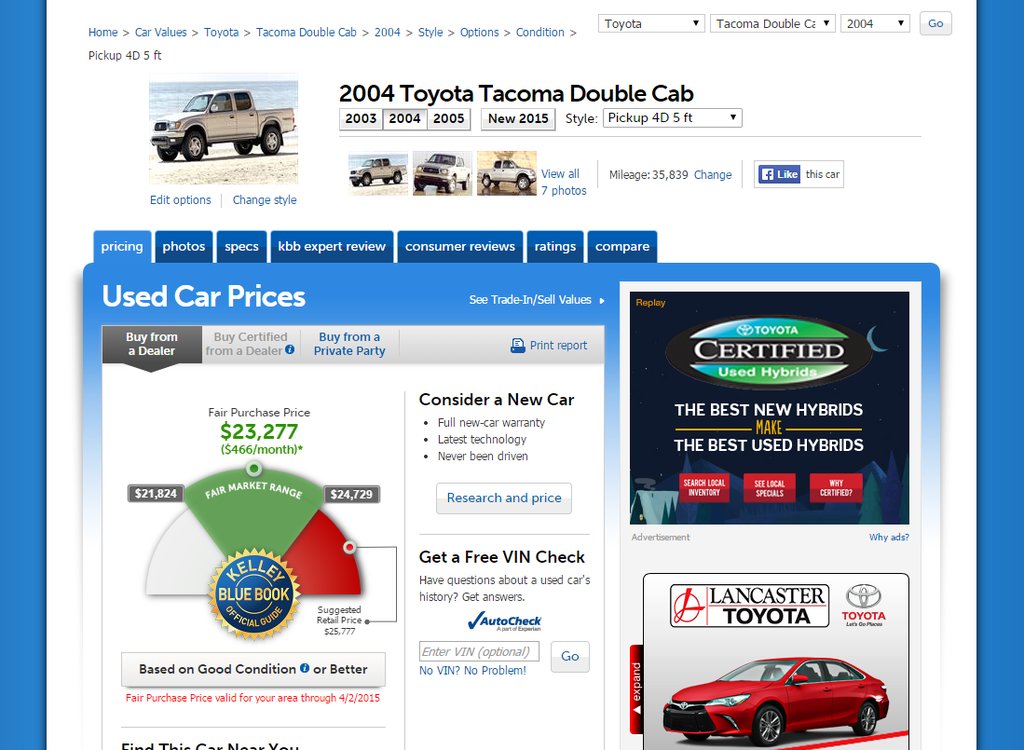Click the third small truck thumbnail
This screenshot has width=1024, height=750.
(507, 174)
